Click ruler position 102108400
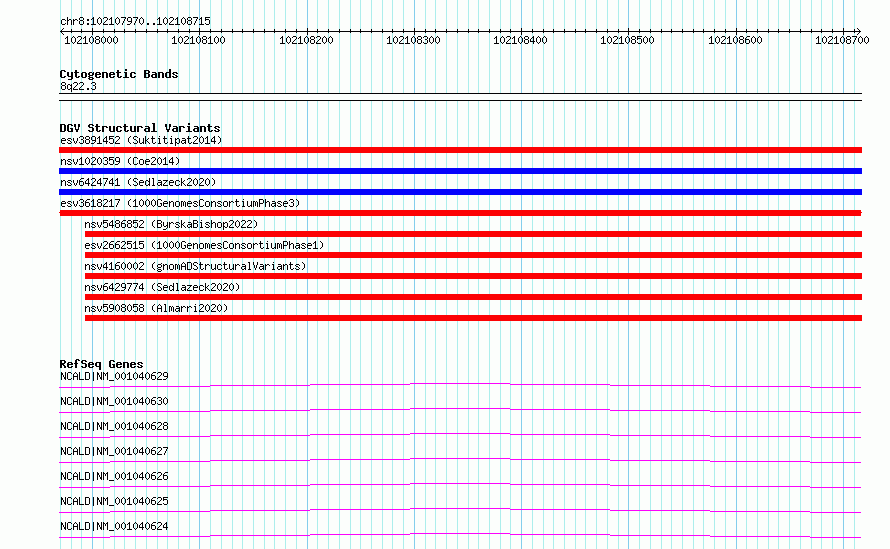 [520, 40]
